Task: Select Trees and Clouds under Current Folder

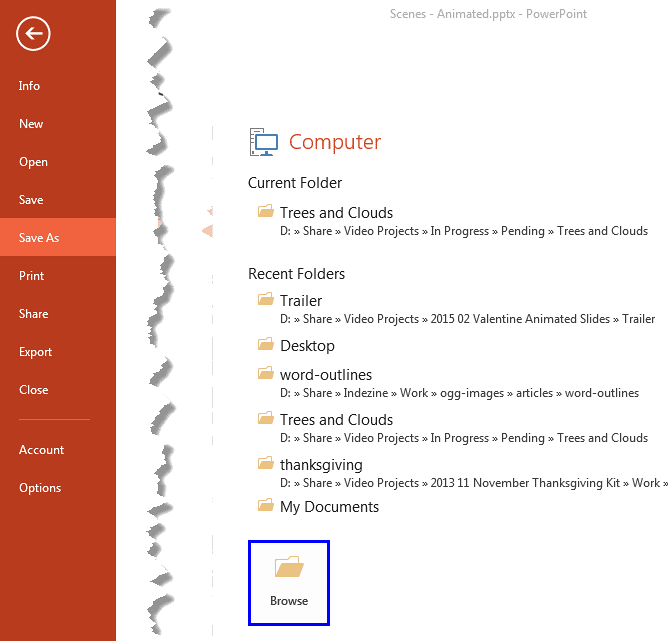Action: pos(336,213)
